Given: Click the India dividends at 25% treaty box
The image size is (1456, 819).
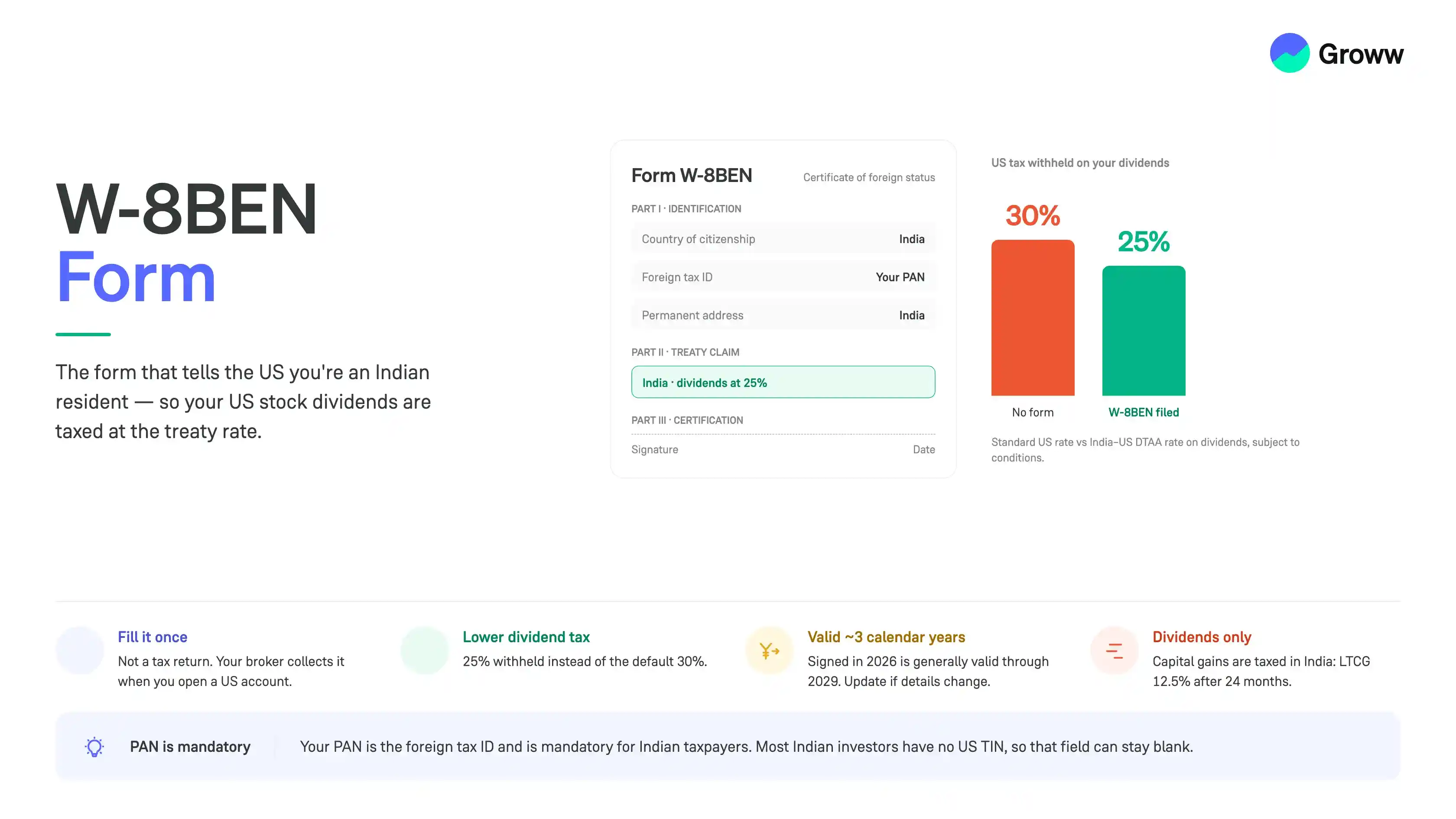Looking at the screenshot, I should [783, 382].
